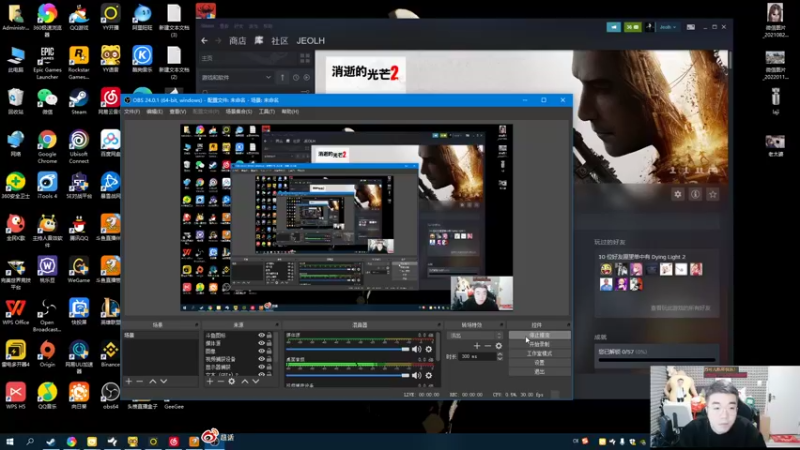Click 开始录制 button in OBS controls
Screen dimensions: 800x450
(539, 344)
